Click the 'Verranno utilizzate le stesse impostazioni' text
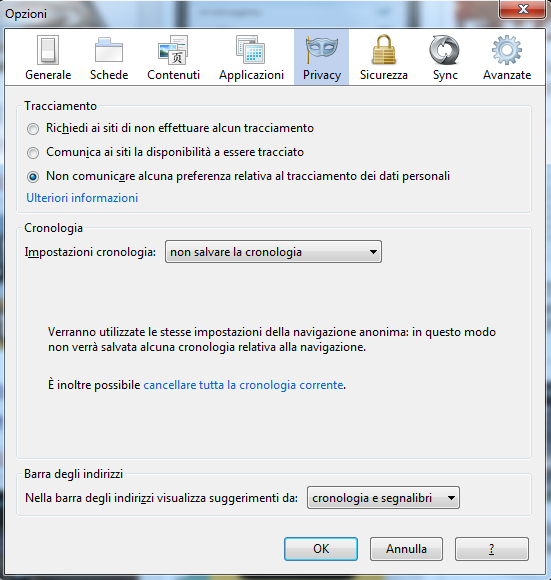The image size is (551, 580). click(x=272, y=340)
